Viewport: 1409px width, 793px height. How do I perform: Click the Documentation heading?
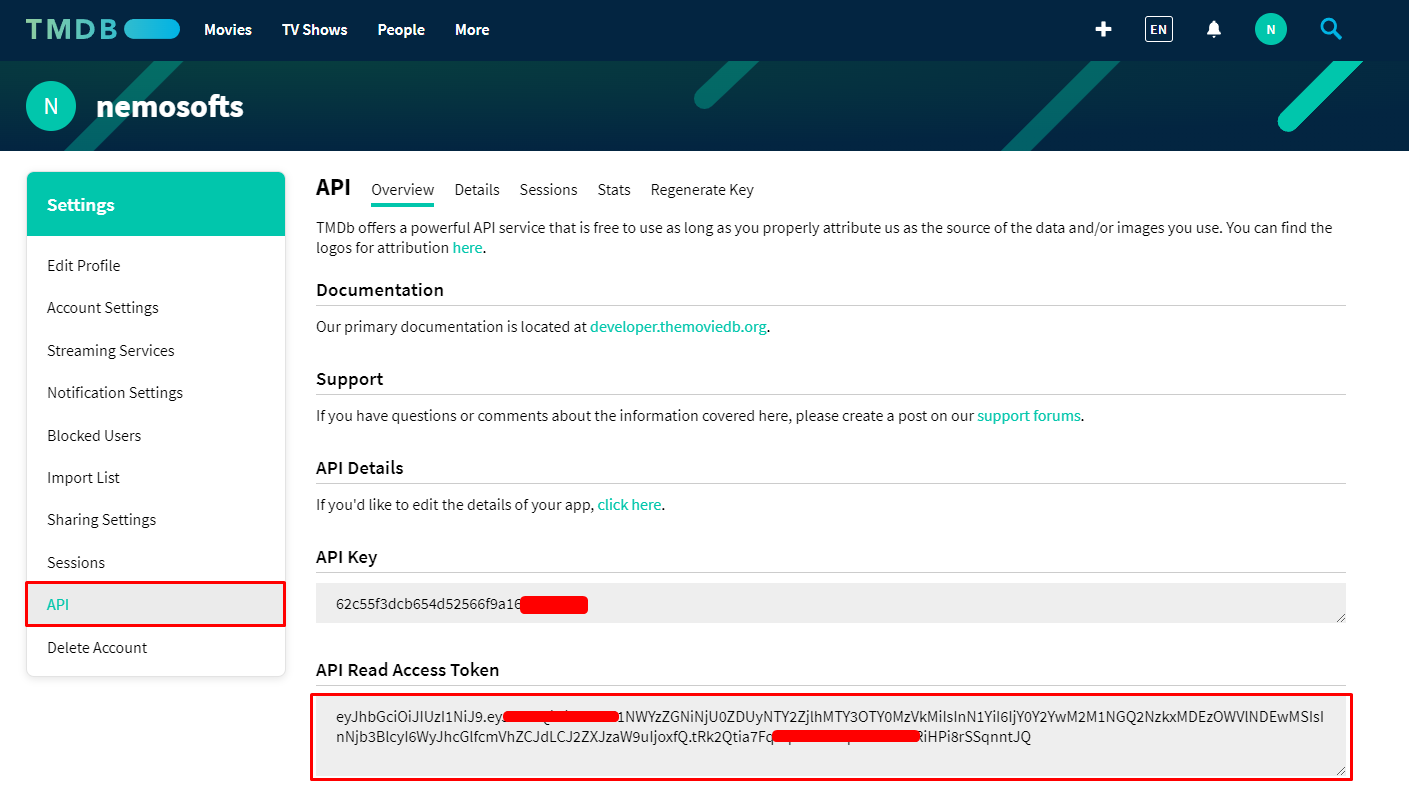pos(380,290)
